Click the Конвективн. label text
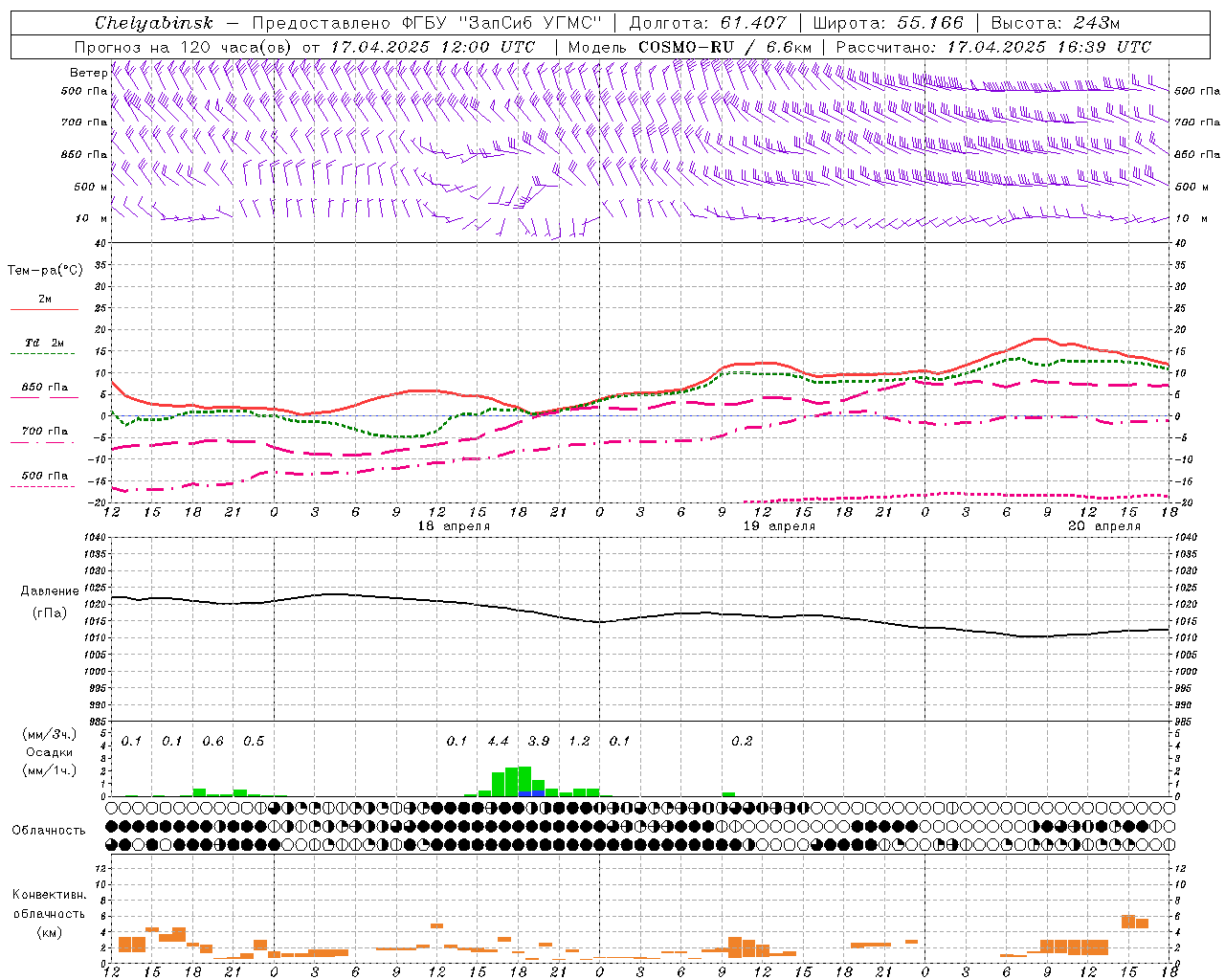Image resolution: width=1225 pixels, height=980 pixels. tap(49, 895)
